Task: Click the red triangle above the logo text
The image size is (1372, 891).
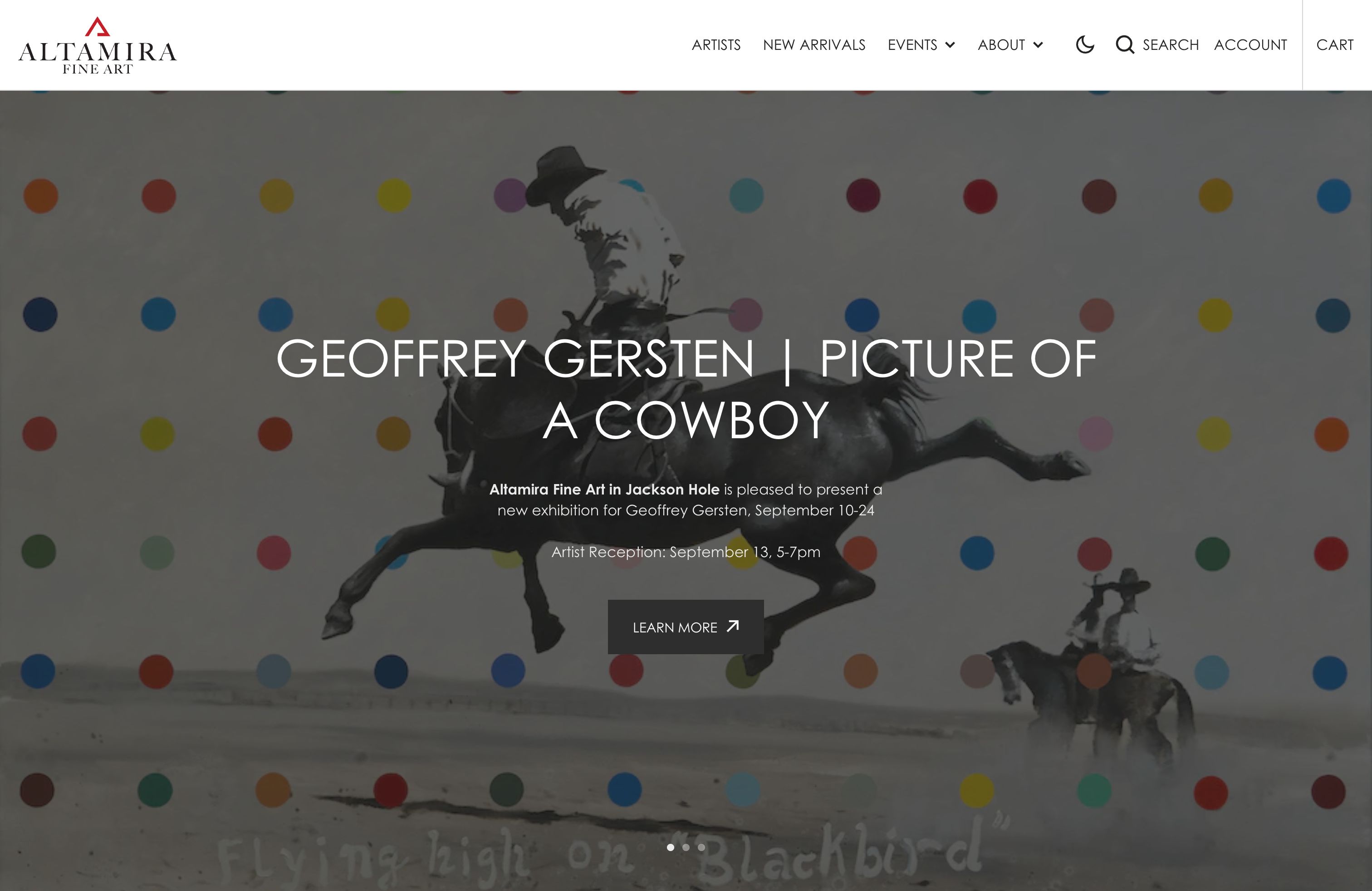Action: tap(98, 26)
